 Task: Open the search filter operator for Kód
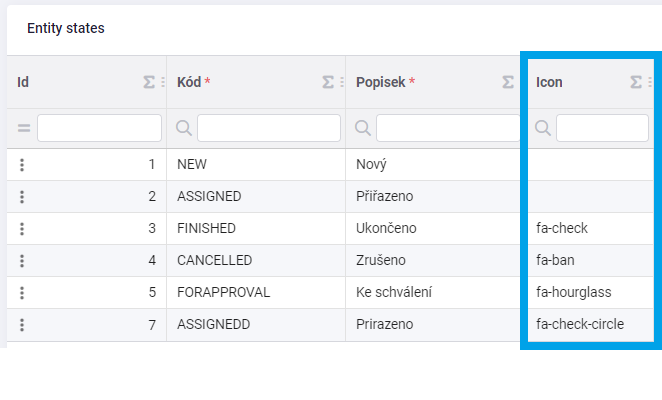[184, 128]
